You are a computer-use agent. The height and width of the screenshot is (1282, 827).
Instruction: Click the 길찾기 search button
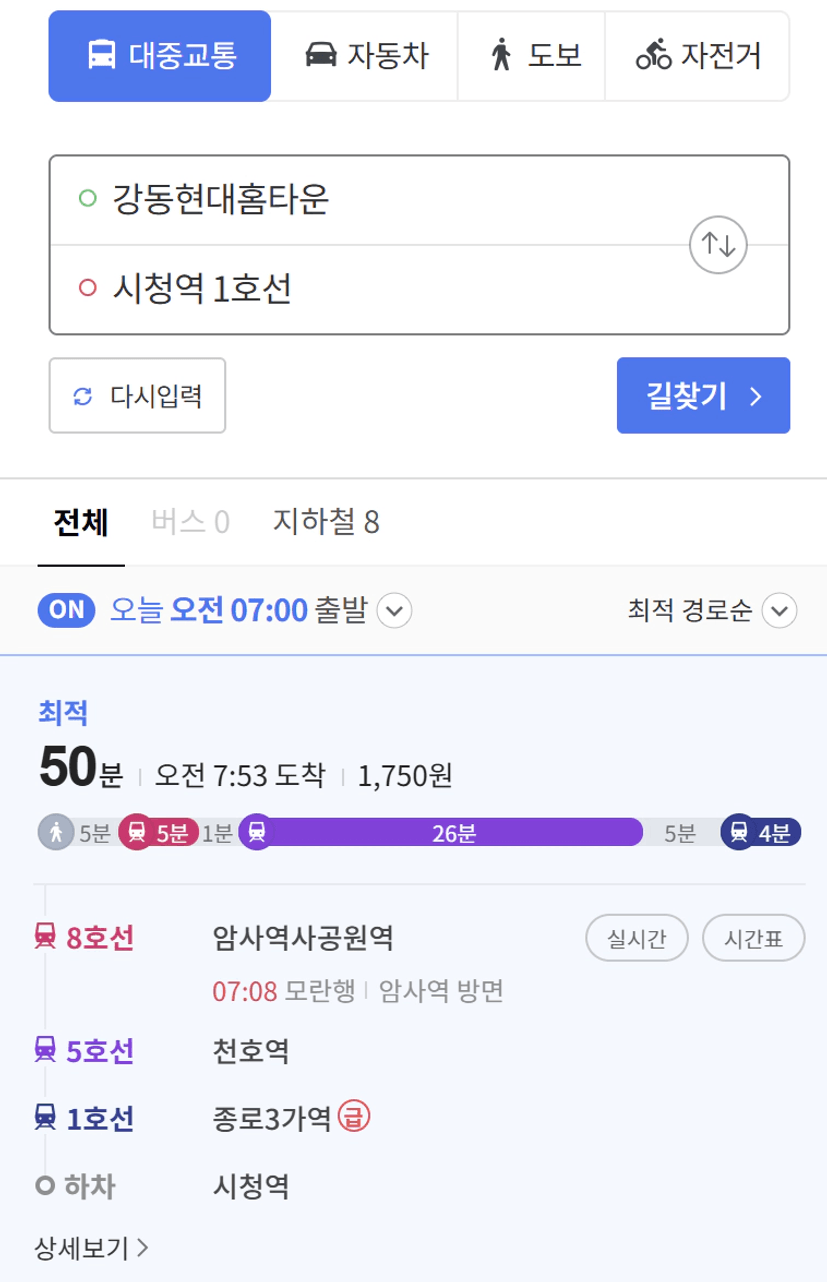click(703, 396)
